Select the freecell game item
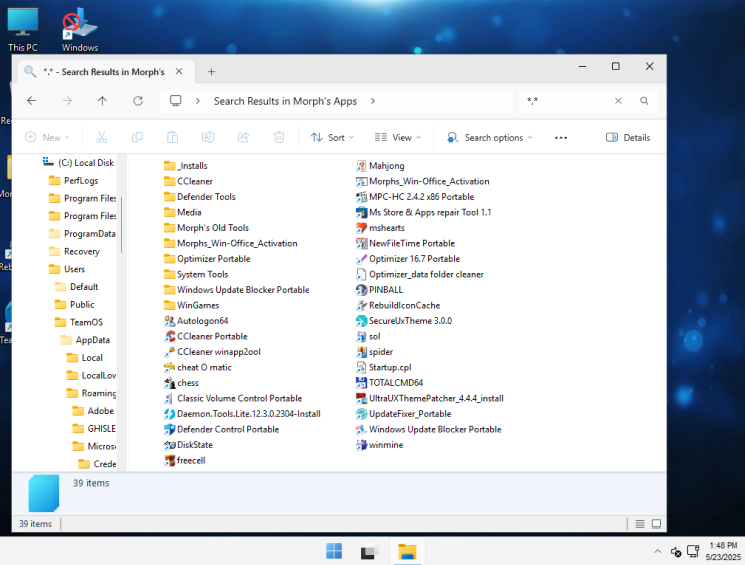 coord(185,460)
